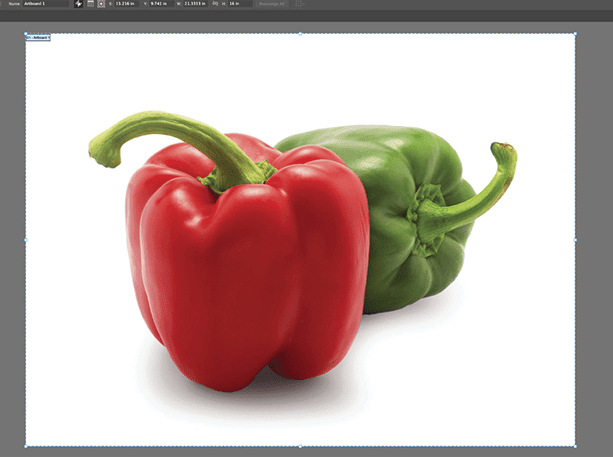Click the top right artboard corner handle

[x=575, y=34]
